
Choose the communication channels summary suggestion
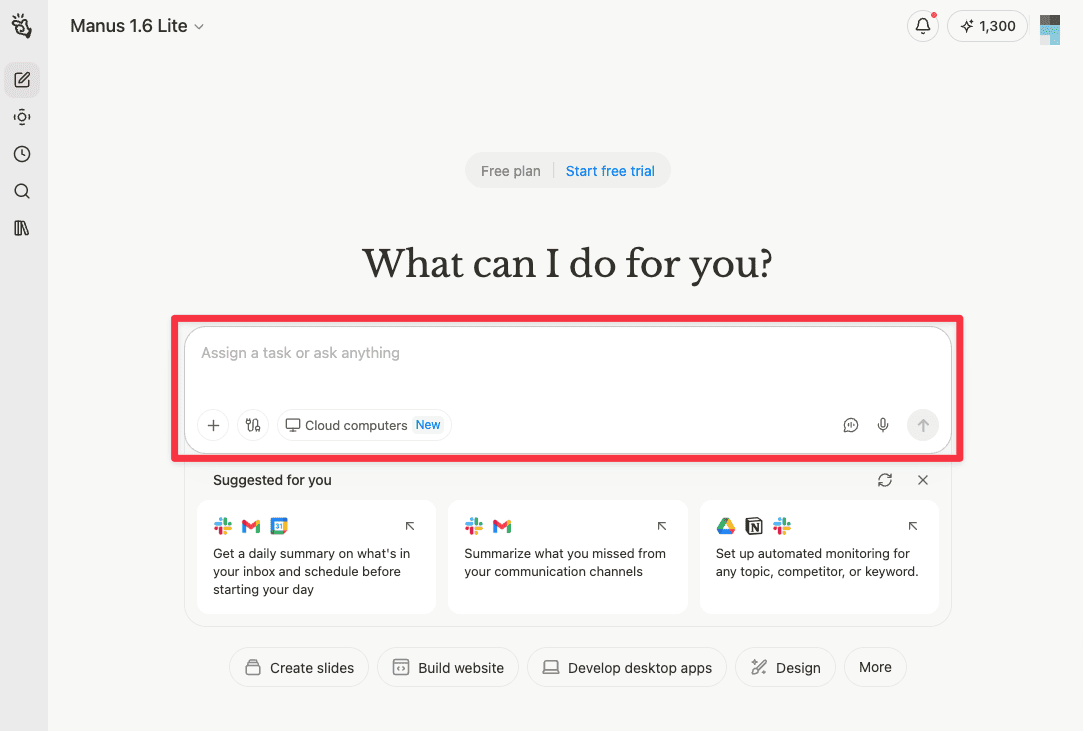click(568, 557)
